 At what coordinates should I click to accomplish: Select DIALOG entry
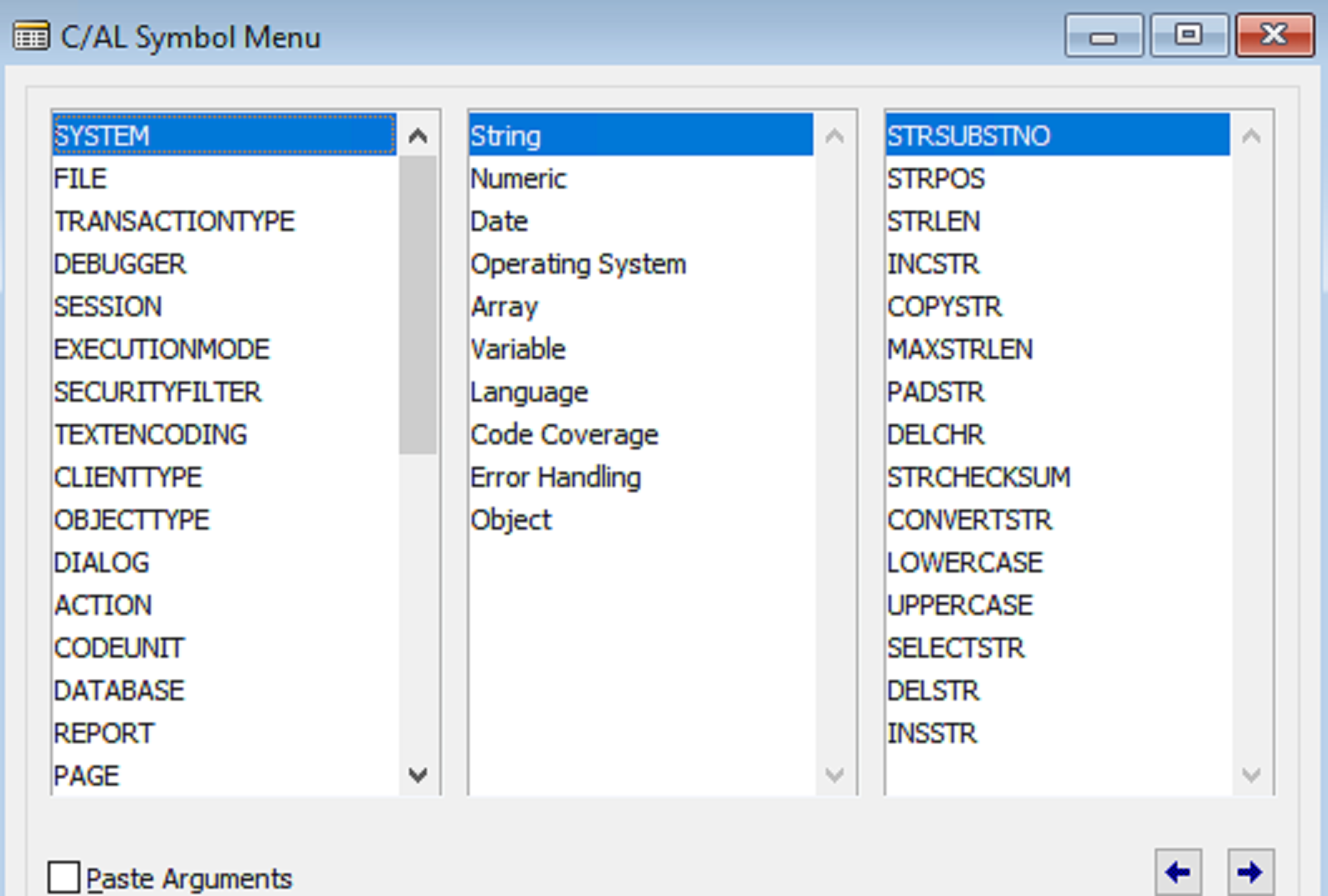tap(223, 562)
